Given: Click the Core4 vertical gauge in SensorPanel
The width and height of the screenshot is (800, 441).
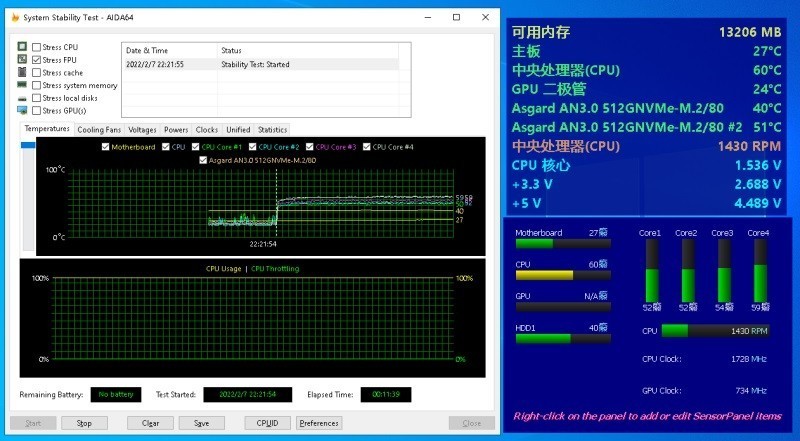Looking at the screenshot, I should click(x=760, y=271).
